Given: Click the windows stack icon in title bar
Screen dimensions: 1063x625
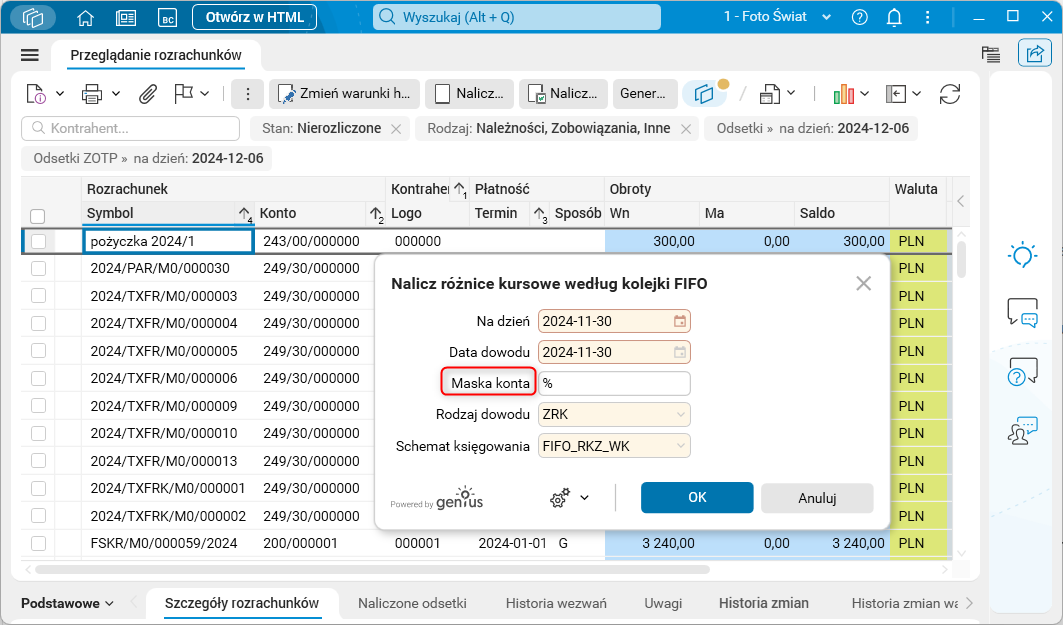Looking at the screenshot, I should click(x=33, y=18).
